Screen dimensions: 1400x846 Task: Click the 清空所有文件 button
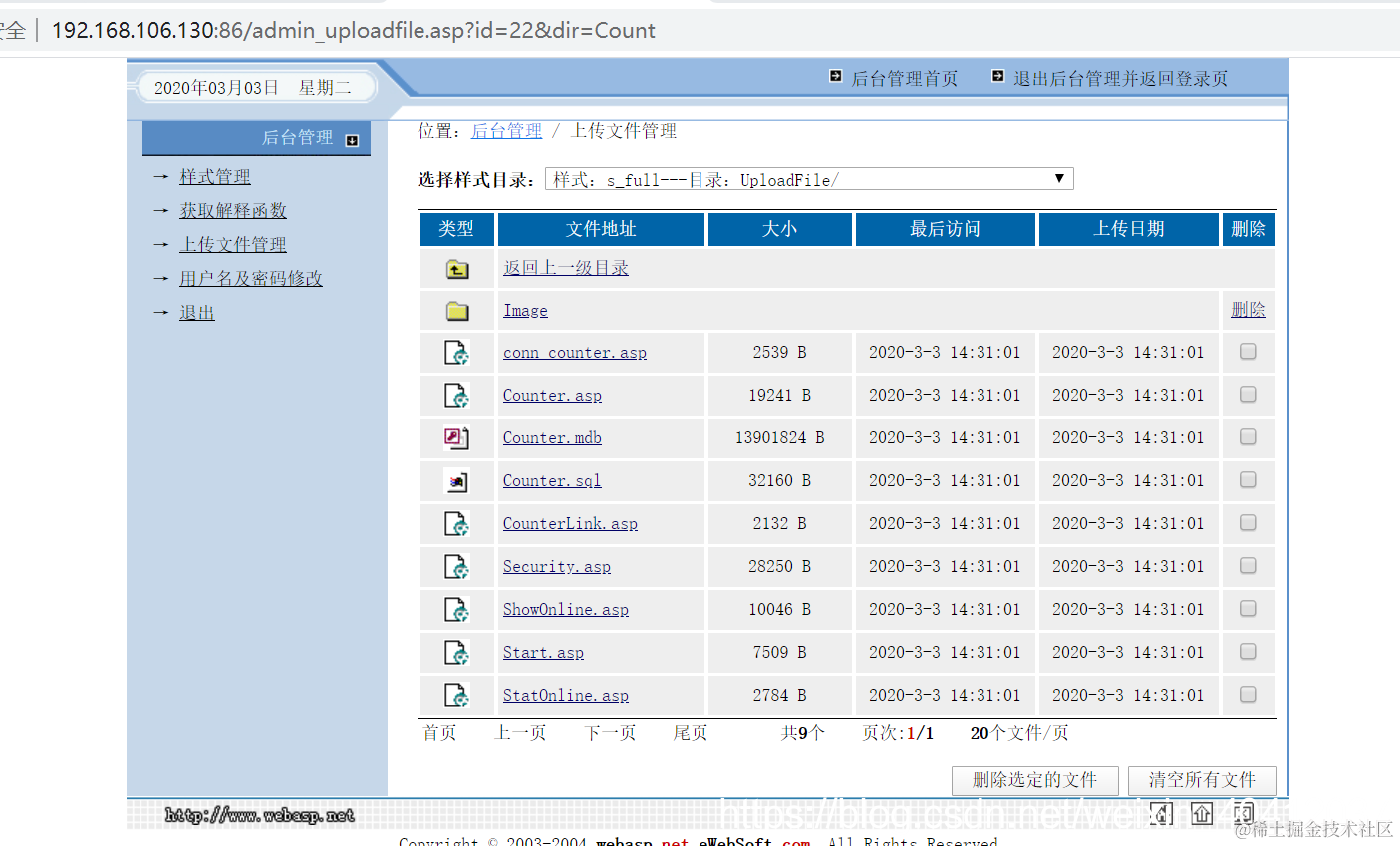point(1202,780)
